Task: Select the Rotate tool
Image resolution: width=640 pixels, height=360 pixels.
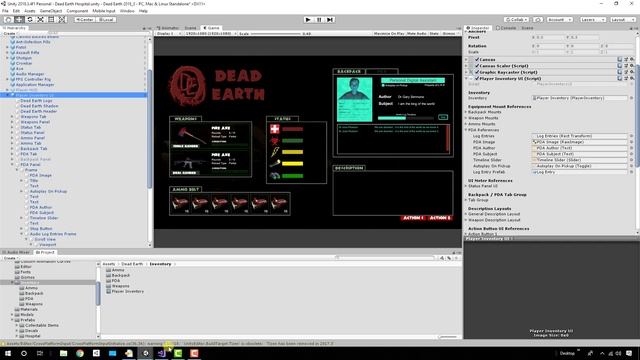Action: 29,20
